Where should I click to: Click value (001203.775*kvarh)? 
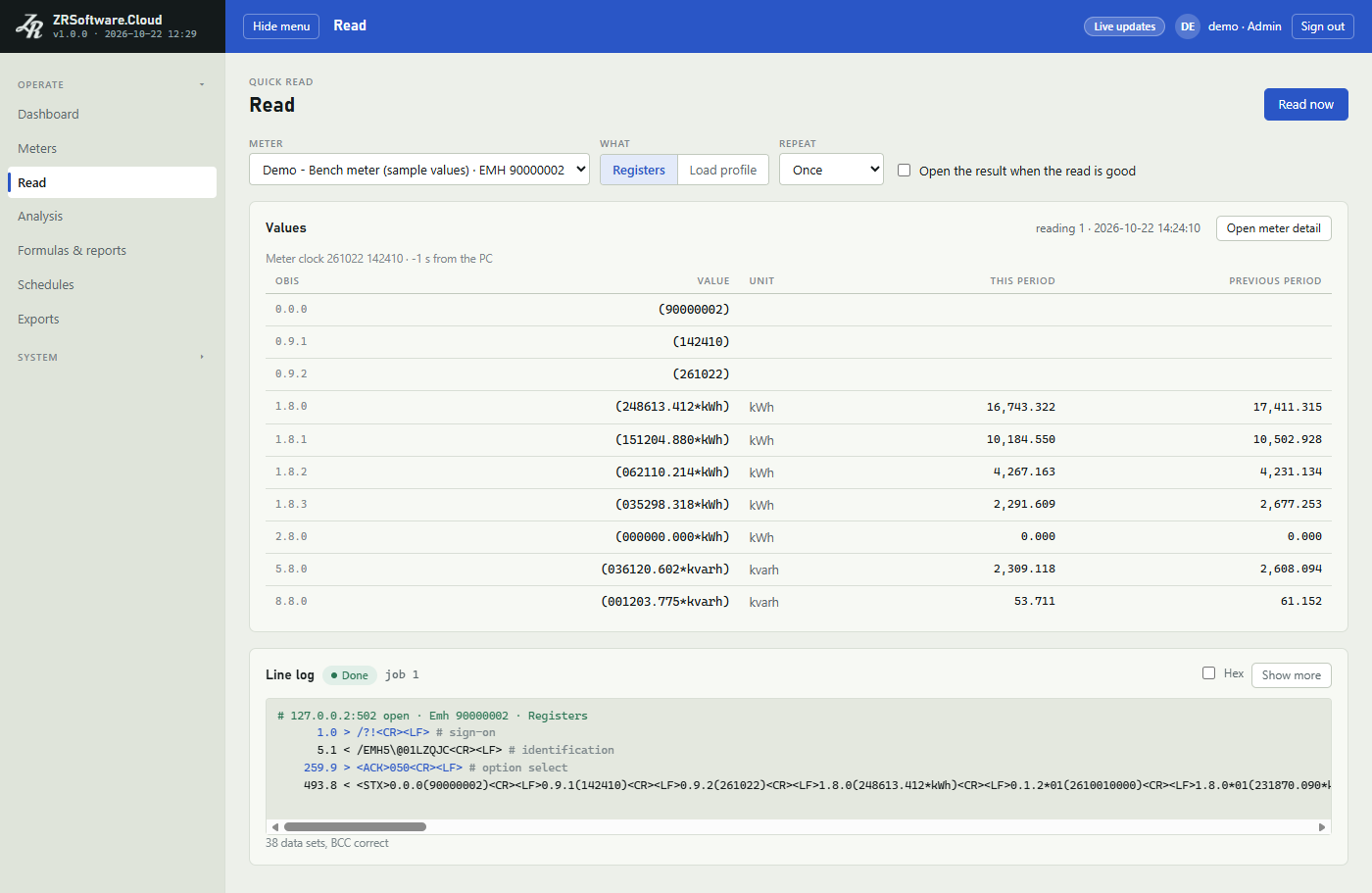pyautogui.click(x=665, y=602)
